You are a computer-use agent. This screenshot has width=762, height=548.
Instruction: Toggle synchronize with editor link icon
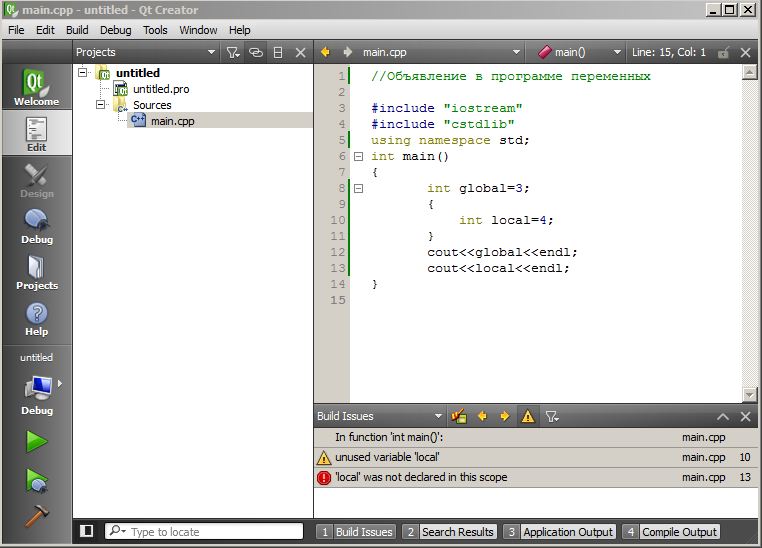256,52
